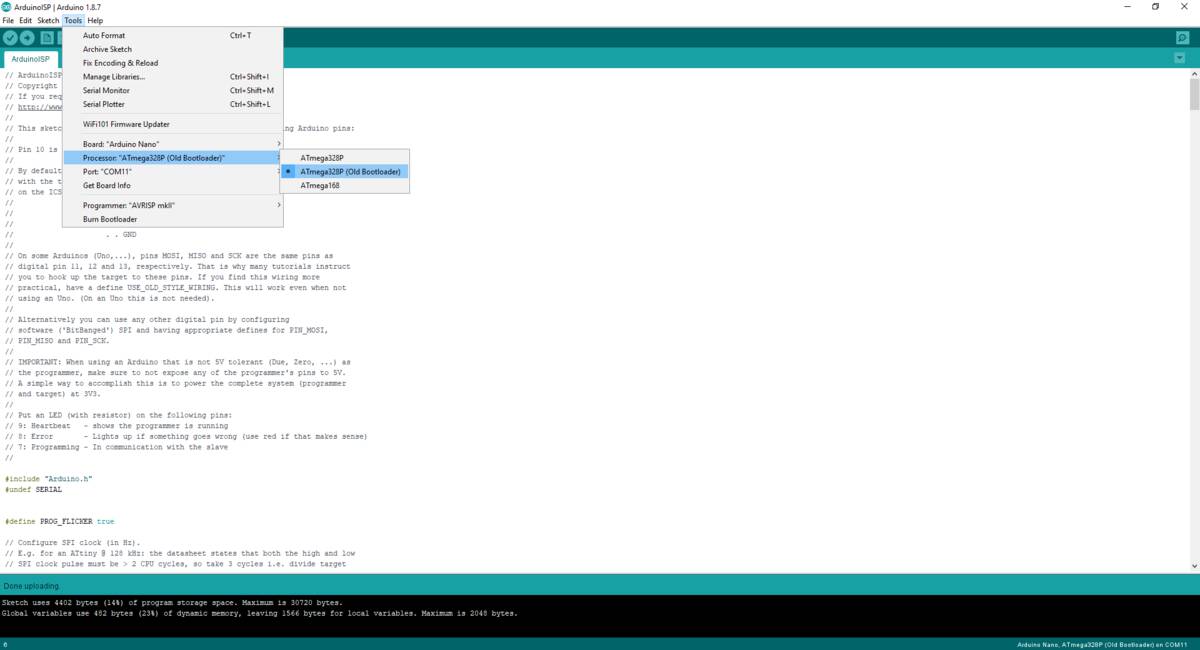Click the #define PROG_FLICKER true line
Viewport: 1200px width, 650px height.
pos(60,521)
